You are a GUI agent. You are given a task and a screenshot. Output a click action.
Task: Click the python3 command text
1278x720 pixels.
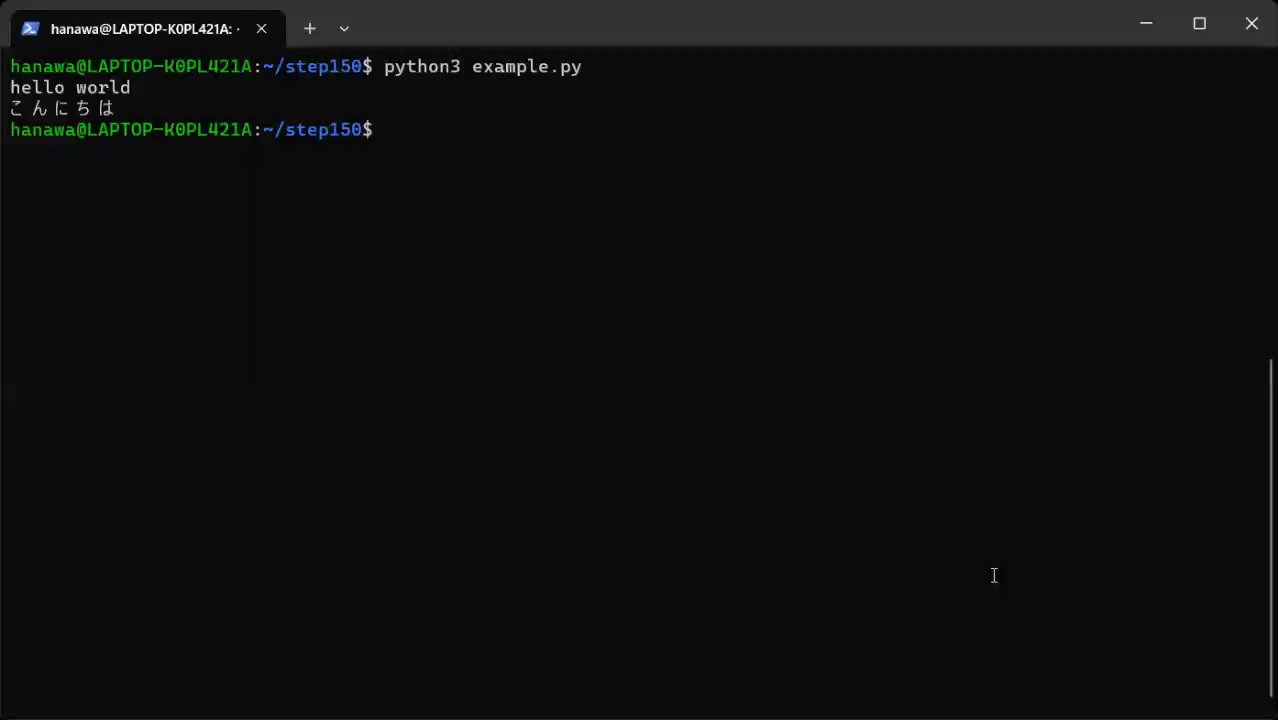[422, 67]
